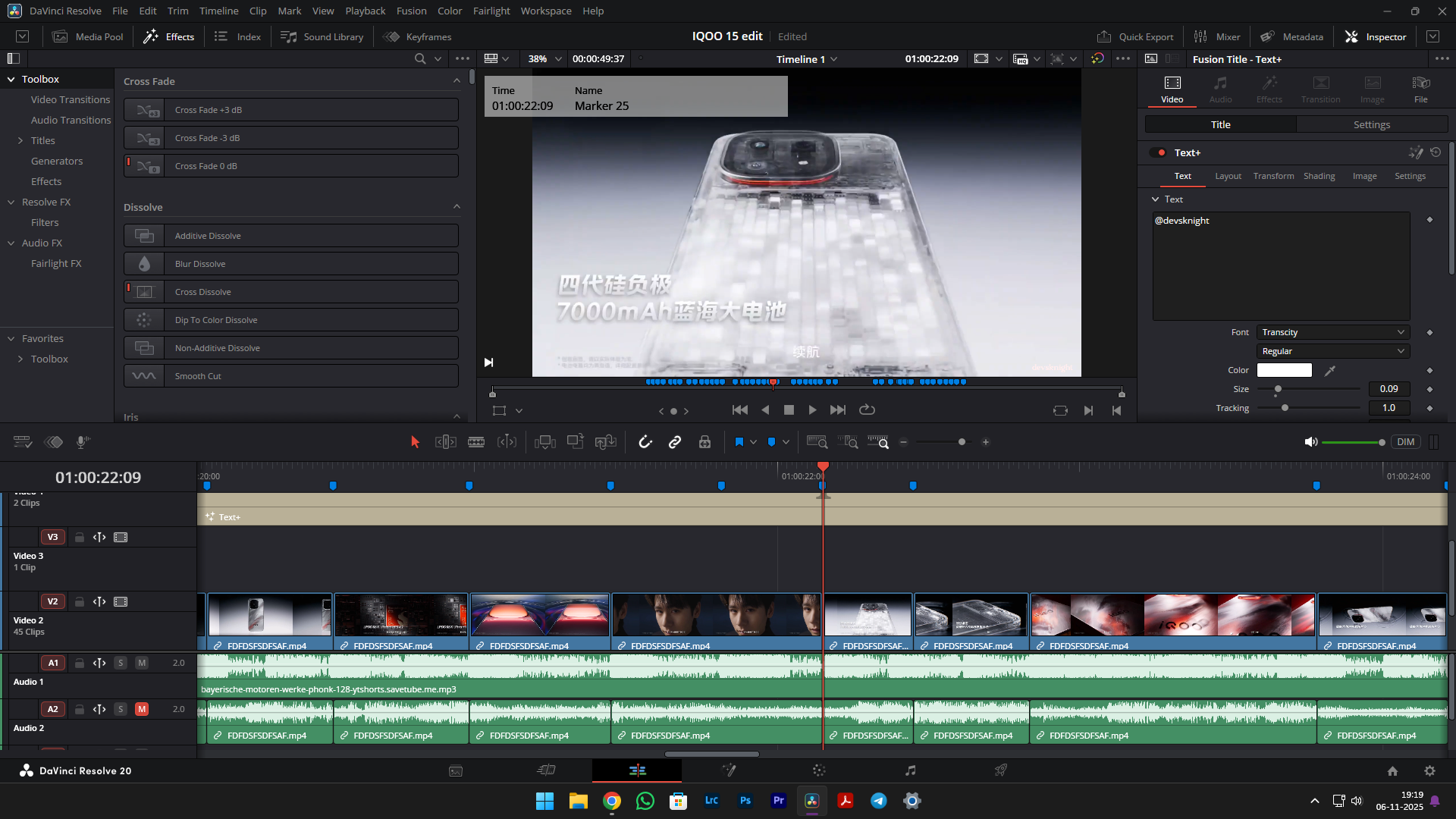Open the Fairlight page music icon
1456x819 pixels.
pos(910,770)
